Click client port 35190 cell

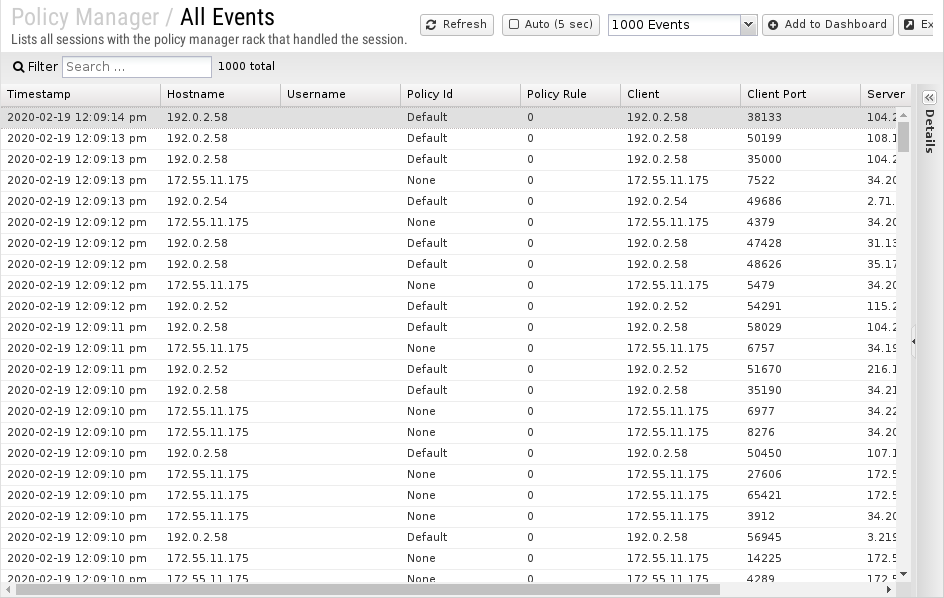800,391
